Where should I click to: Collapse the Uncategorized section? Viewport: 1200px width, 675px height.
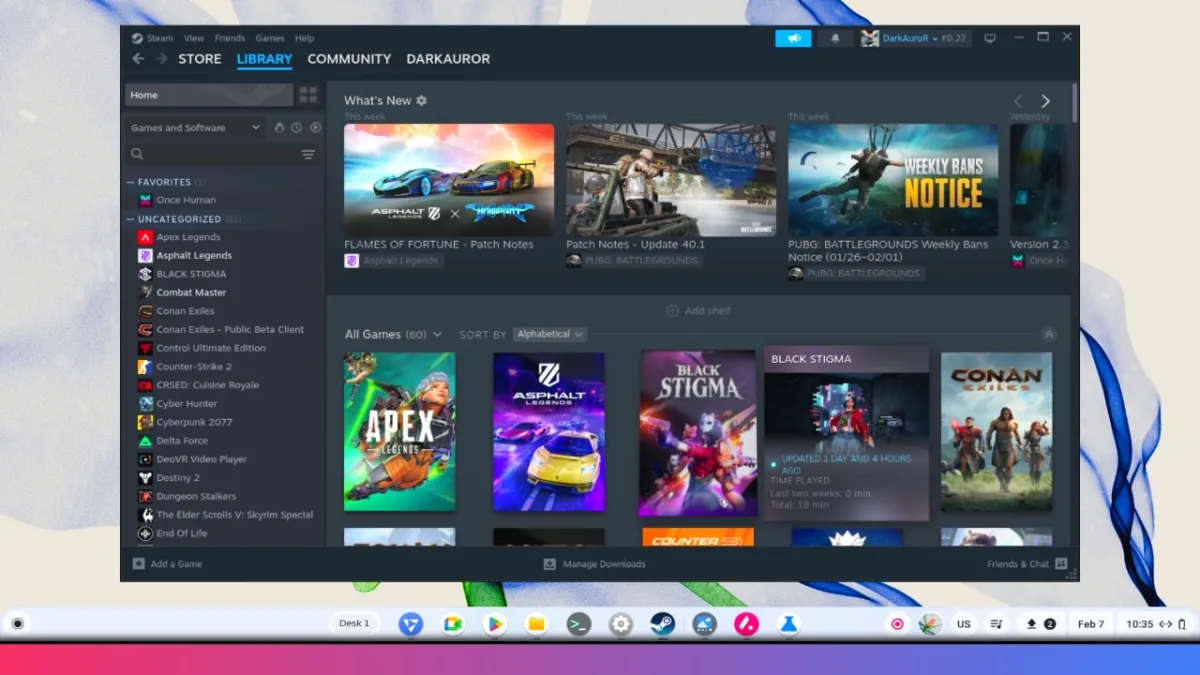tap(130, 219)
